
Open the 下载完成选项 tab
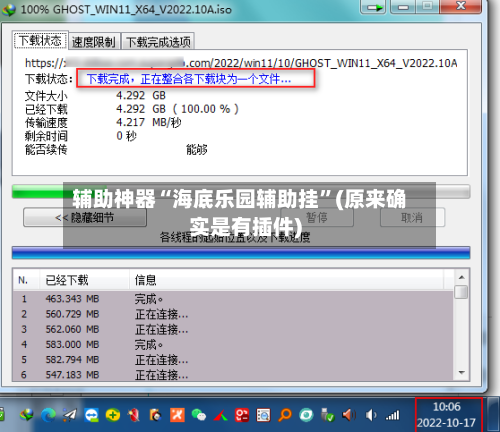coord(158,42)
